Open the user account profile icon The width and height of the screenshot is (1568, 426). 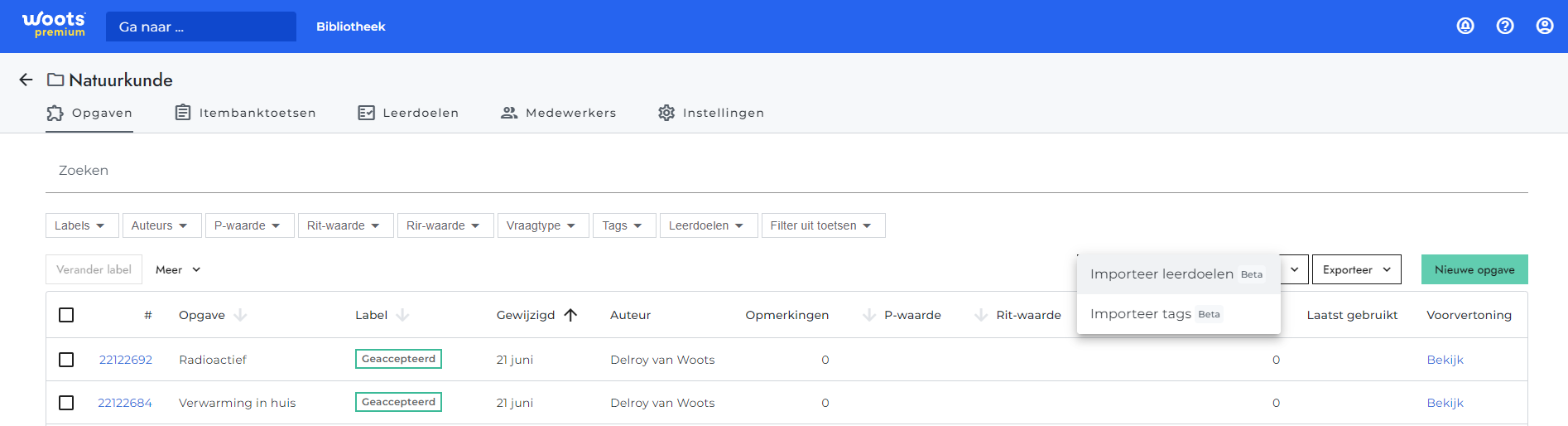click(1545, 26)
